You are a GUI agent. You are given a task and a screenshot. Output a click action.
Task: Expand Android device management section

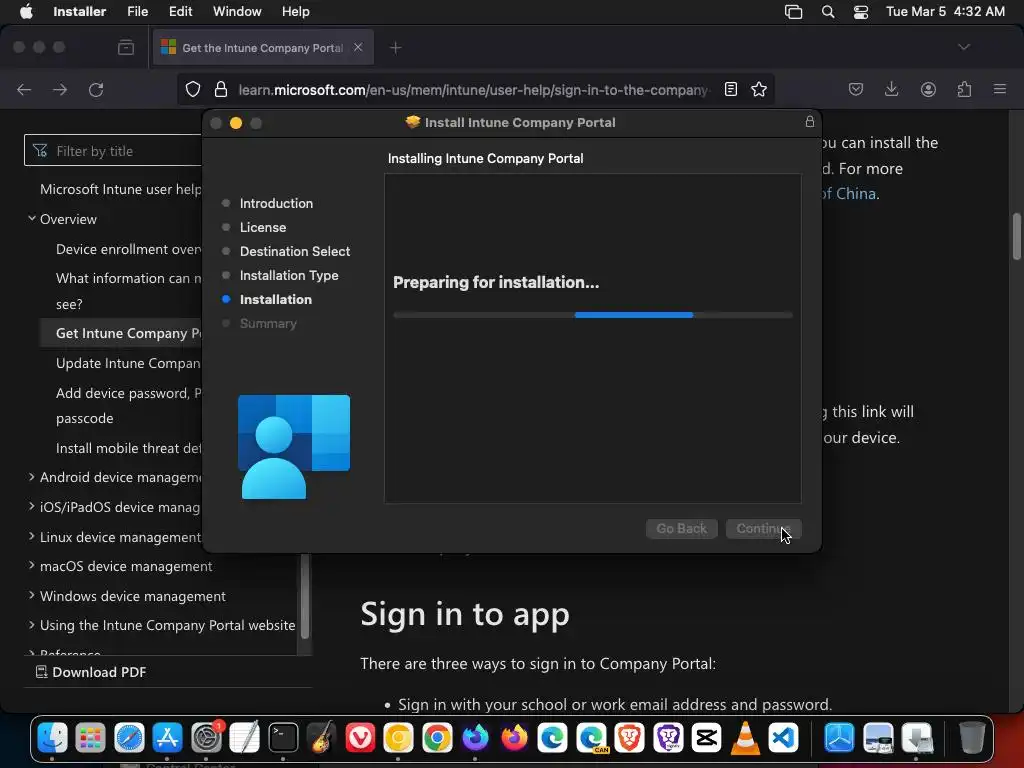click(x=31, y=477)
